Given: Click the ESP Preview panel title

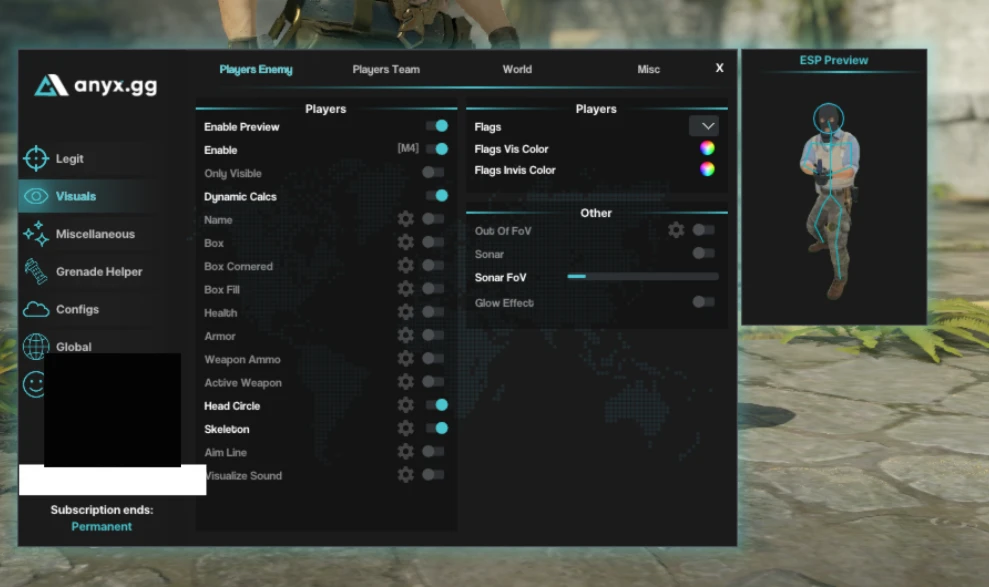Looking at the screenshot, I should click(834, 61).
